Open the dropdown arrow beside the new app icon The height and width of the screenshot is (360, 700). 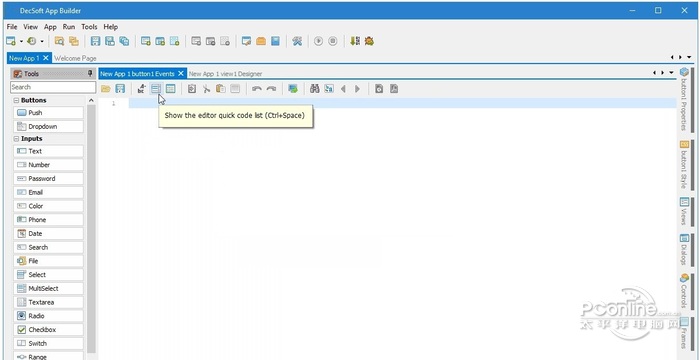pyautogui.click(x=21, y=42)
